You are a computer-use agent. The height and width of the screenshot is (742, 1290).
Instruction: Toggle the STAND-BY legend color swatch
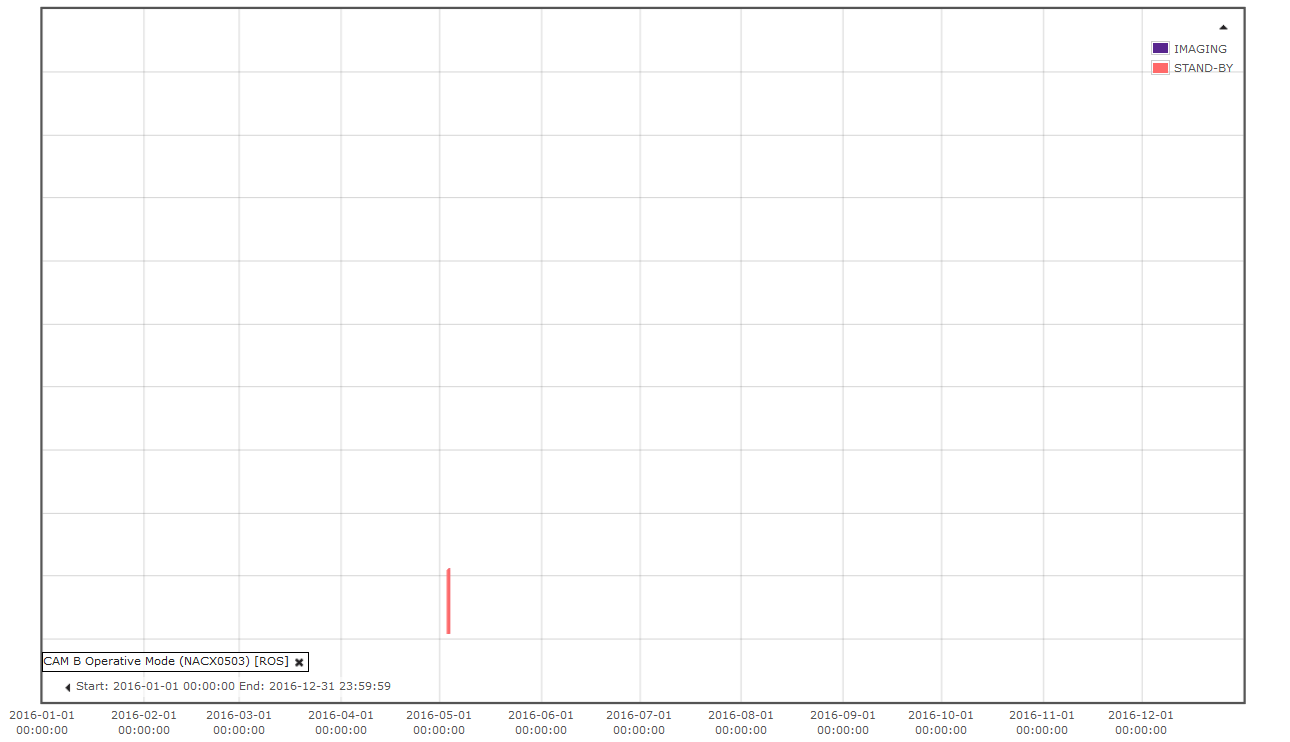pyautogui.click(x=1160, y=68)
